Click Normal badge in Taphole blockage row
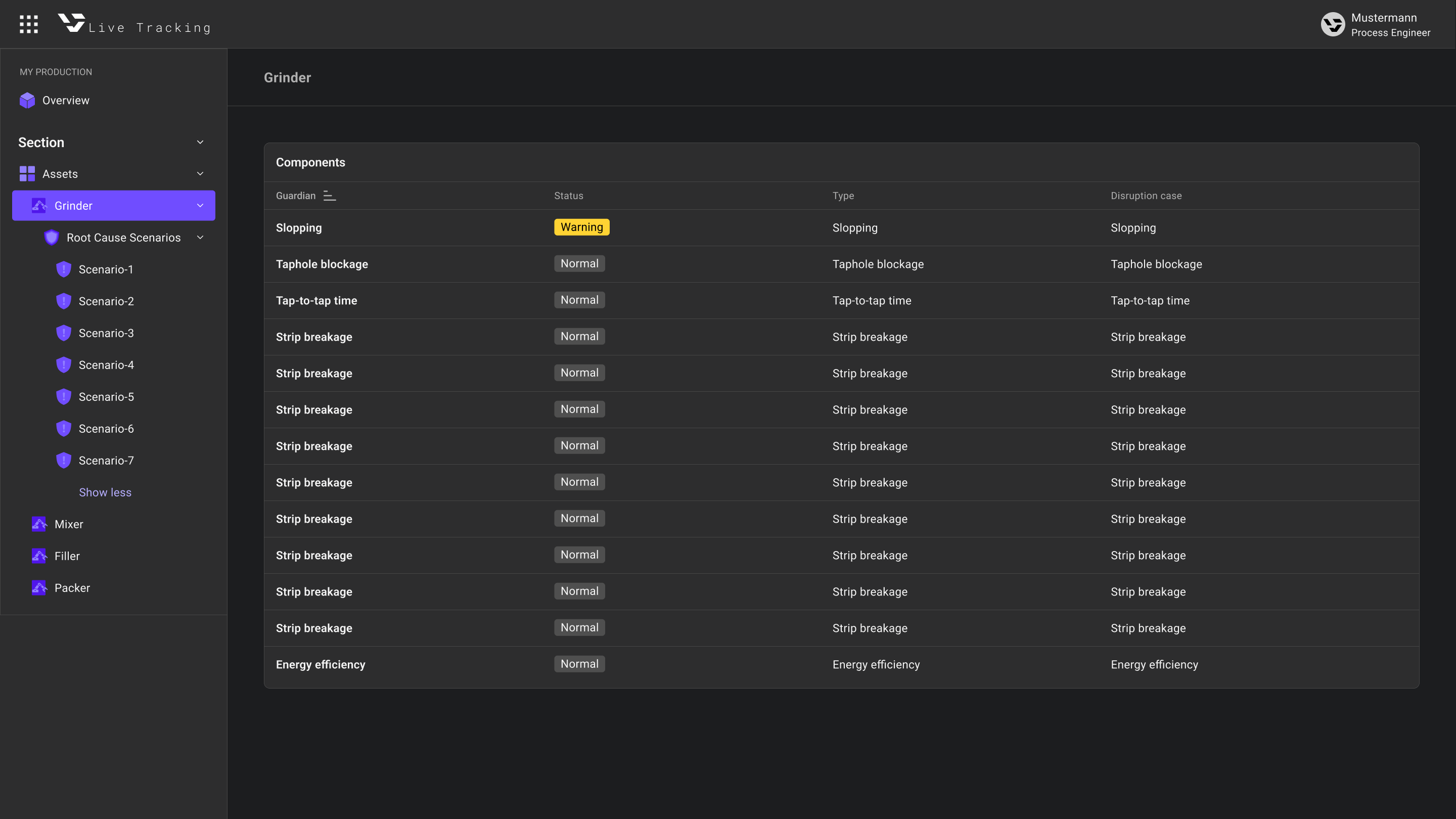Screen dimensions: 1456x819 click(579, 263)
